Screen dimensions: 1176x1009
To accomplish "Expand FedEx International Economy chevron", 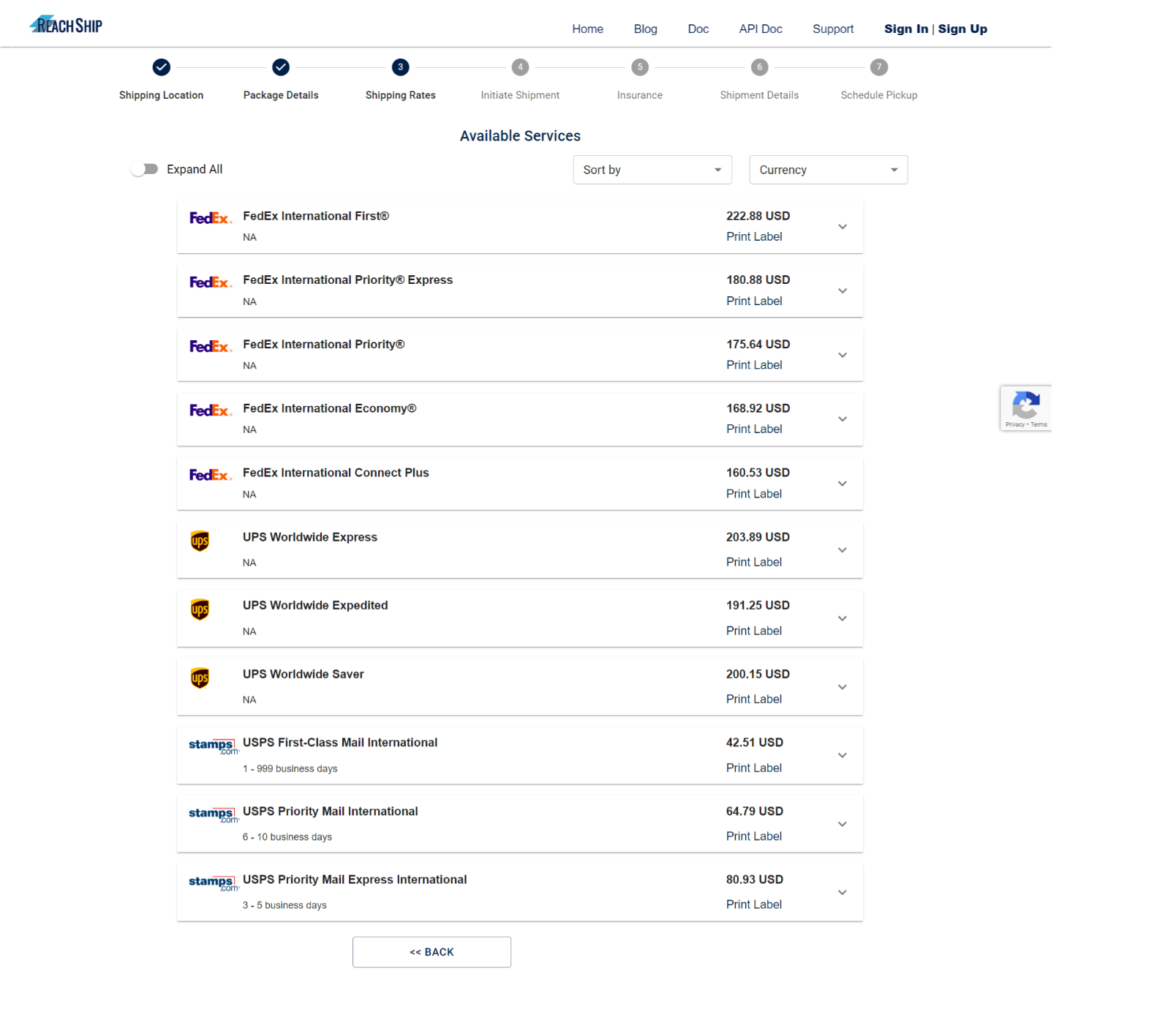I will pos(843,419).
